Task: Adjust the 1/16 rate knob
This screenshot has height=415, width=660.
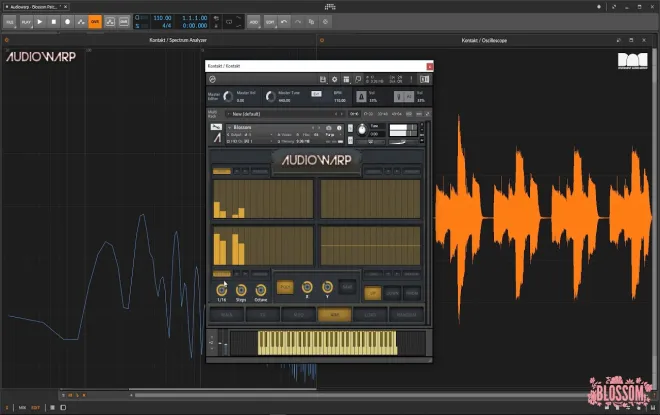Action: [221, 290]
